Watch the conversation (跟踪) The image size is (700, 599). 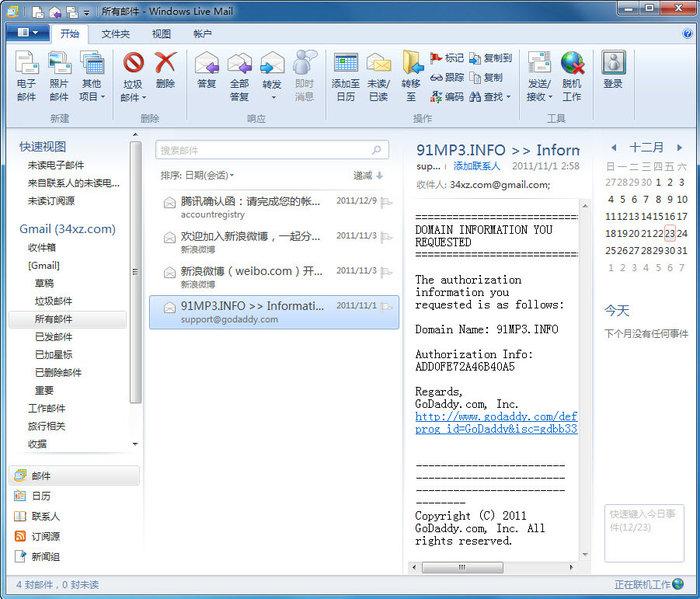coord(447,77)
